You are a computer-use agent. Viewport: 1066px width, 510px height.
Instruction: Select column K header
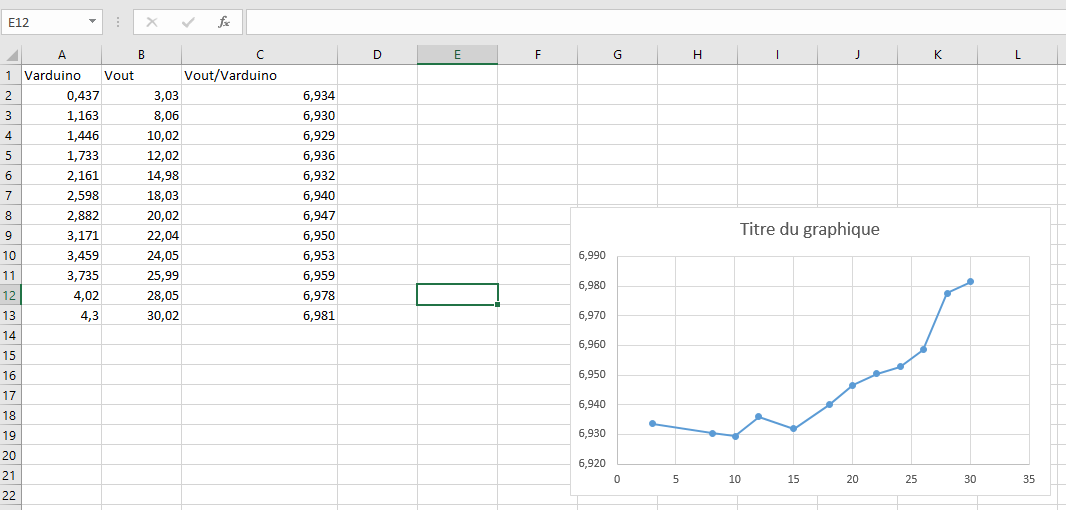[x=938, y=55]
